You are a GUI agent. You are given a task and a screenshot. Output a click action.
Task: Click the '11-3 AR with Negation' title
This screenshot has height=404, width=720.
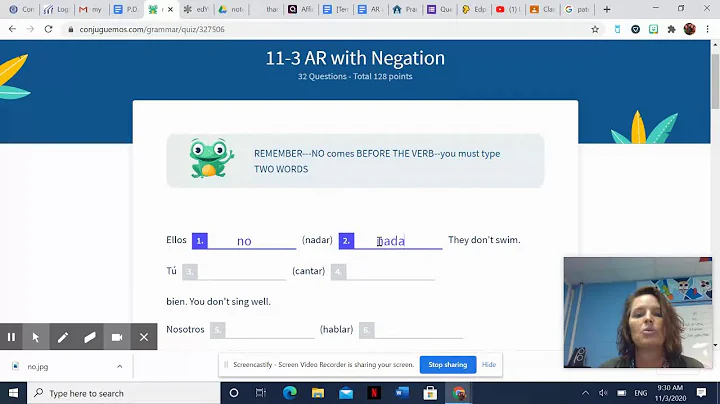pos(355,58)
